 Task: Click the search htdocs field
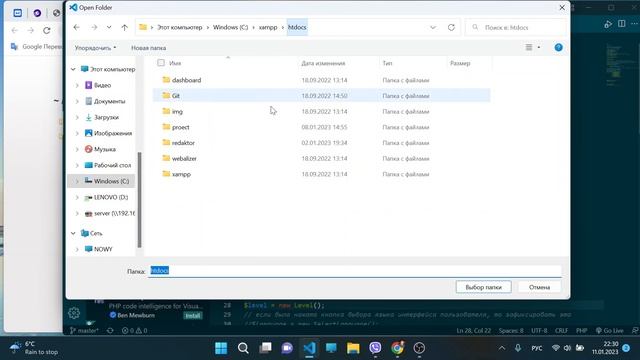(516, 27)
